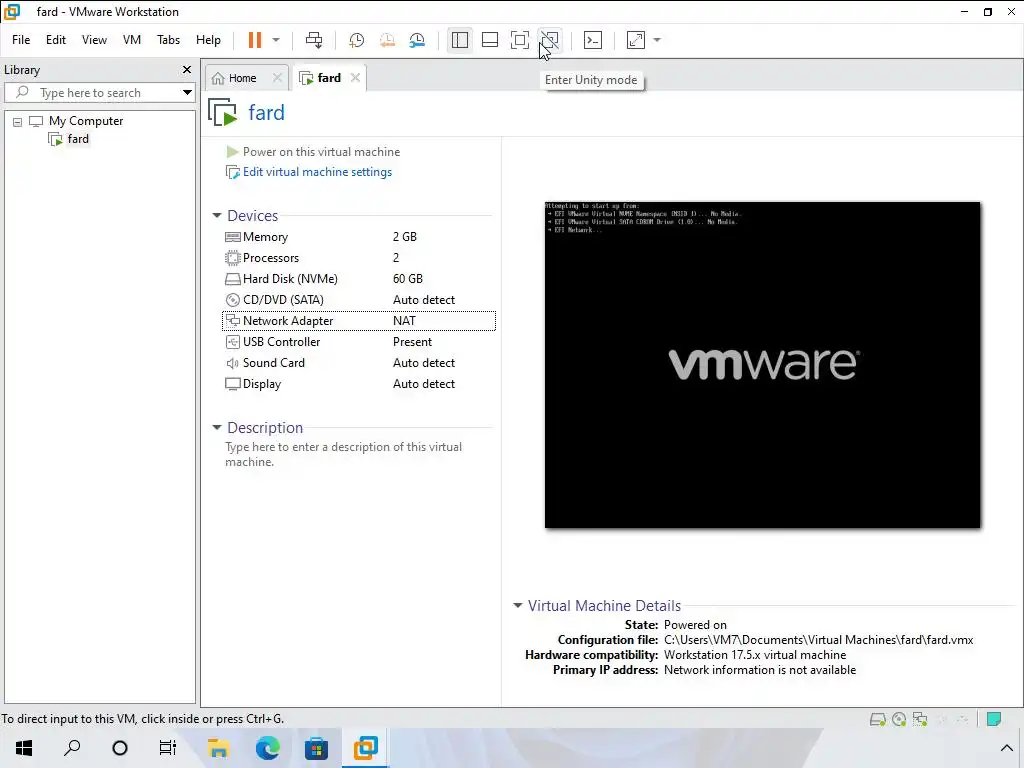This screenshot has height=768, width=1024.
Task: Click the Memory chip icon
Action: 232,237
